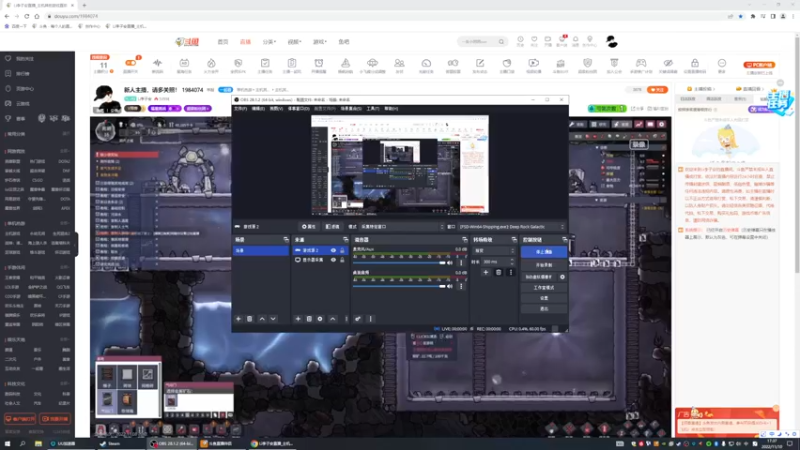Open desktop audio channel options dots

[461, 286]
